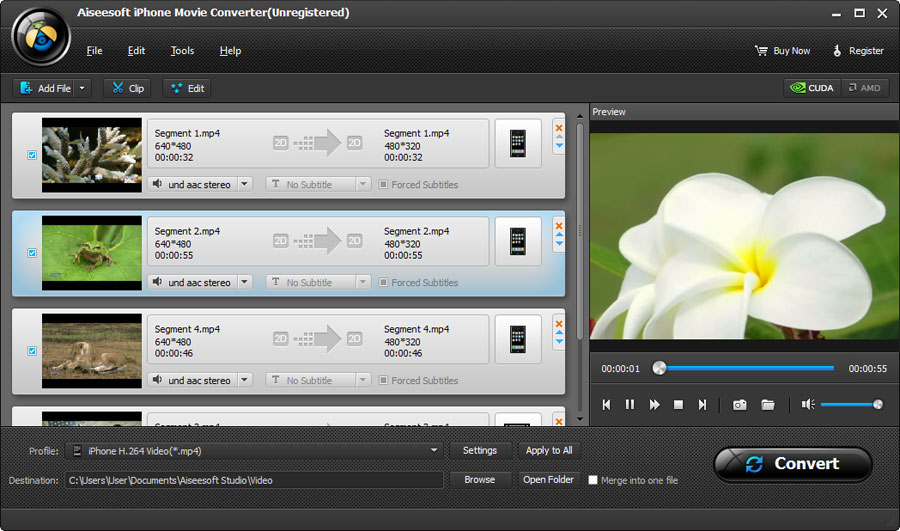Remove Segment 4.mp4 with orange X
The width and height of the screenshot is (900, 531).
pos(559,324)
